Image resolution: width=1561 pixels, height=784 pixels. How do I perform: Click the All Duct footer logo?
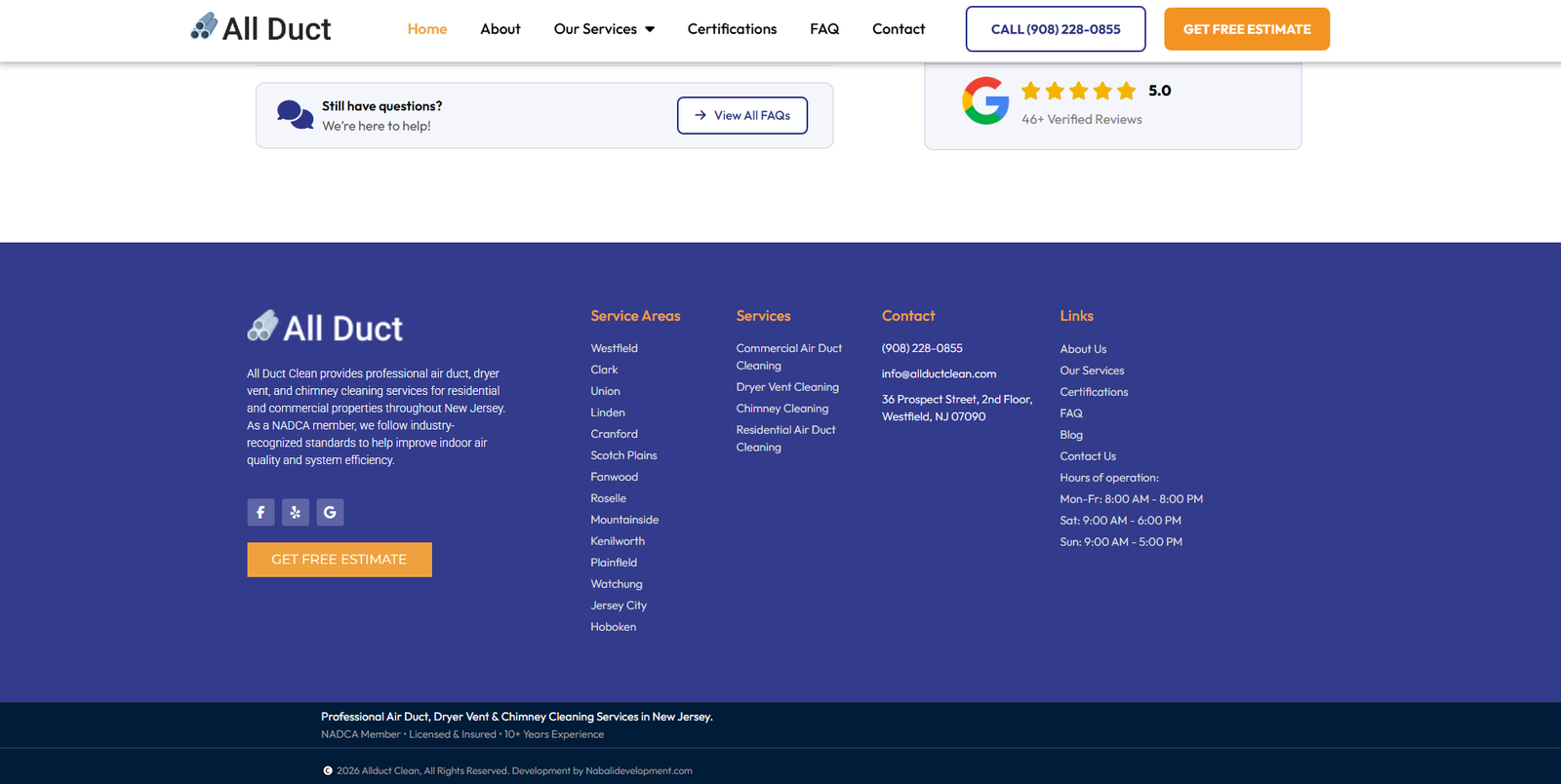325,328
